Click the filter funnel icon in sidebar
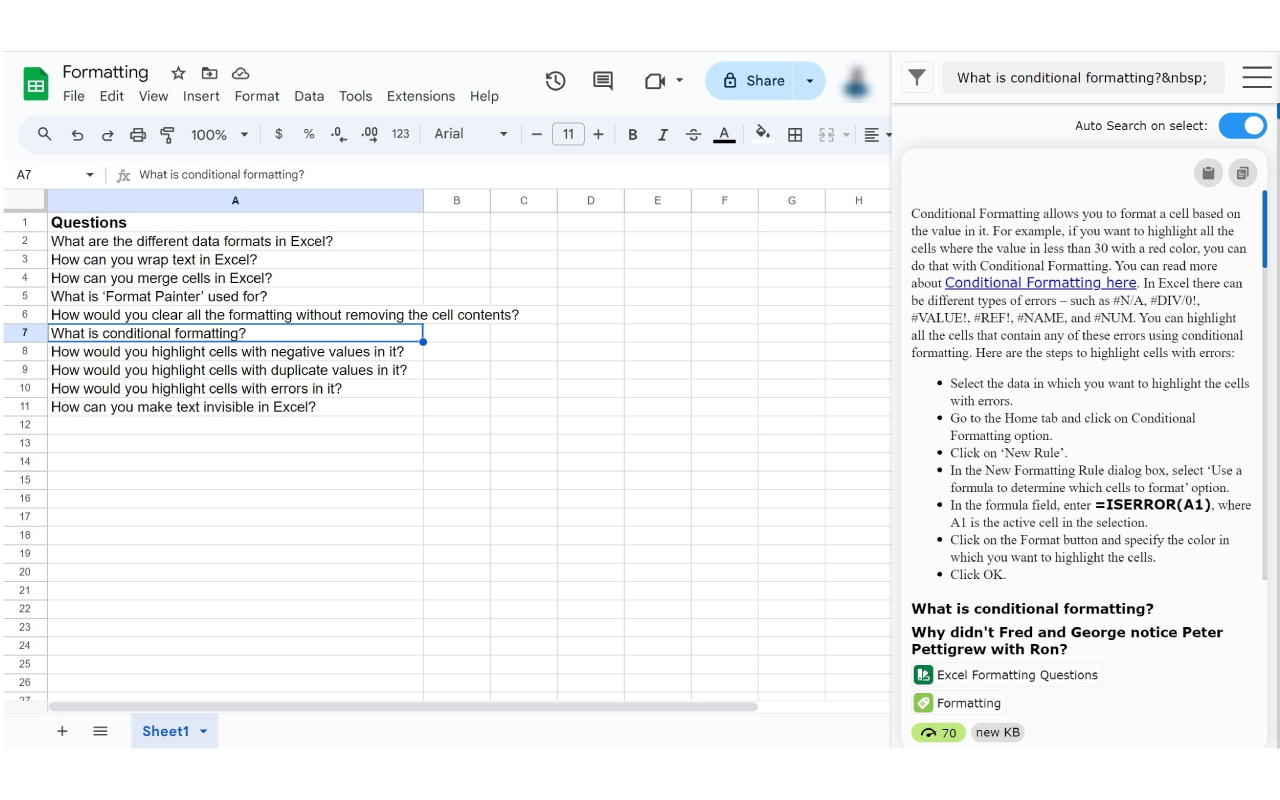 pyautogui.click(x=917, y=77)
